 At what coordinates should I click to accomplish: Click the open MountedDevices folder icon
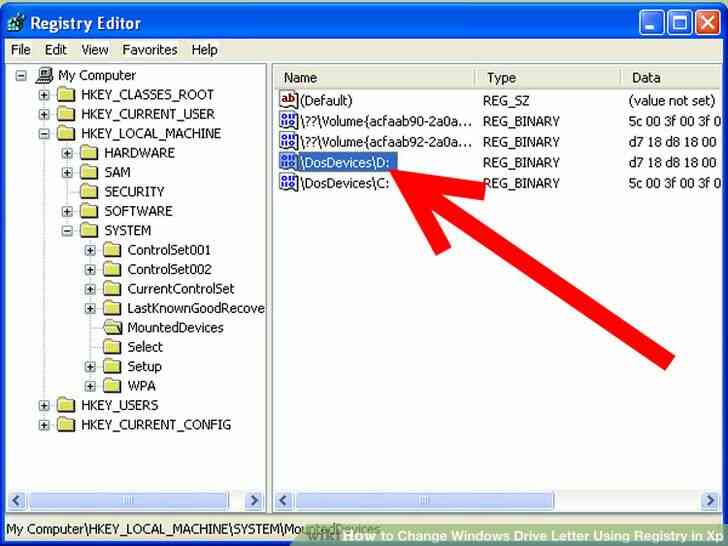[x=112, y=328]
